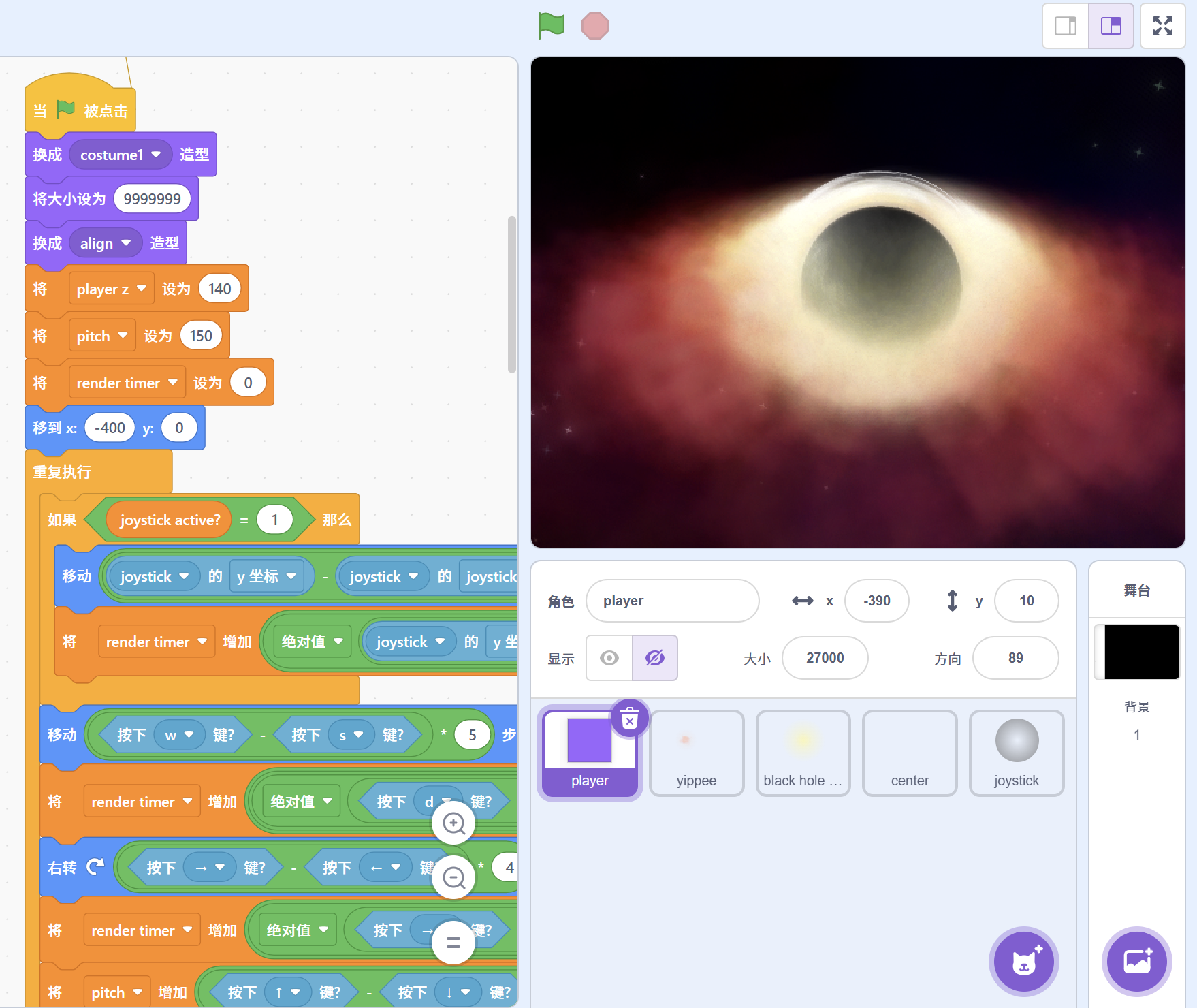Open the w key dropdown
Viewport: 1197px width, 1008px height.
[179, 735]
